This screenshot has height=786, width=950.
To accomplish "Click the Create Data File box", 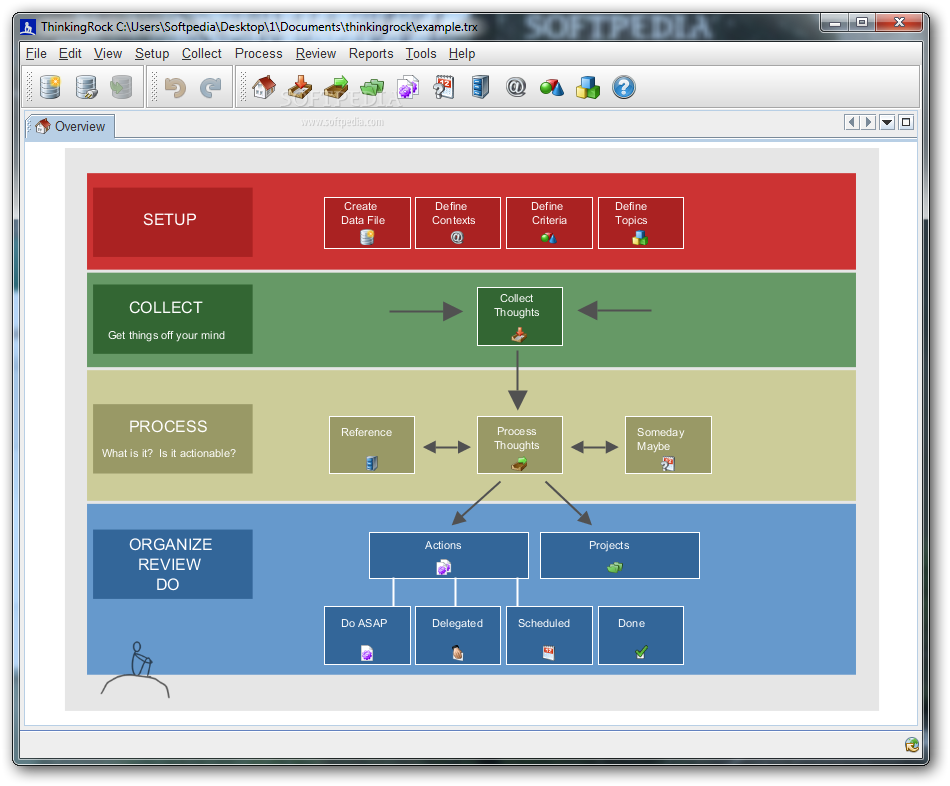I will [x=367, y=222].
